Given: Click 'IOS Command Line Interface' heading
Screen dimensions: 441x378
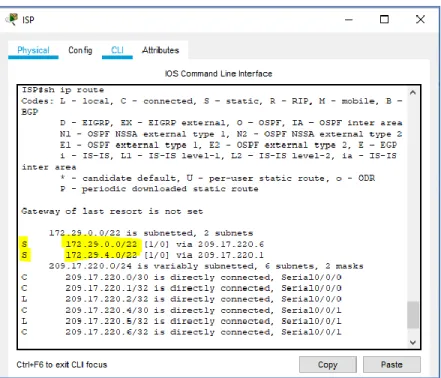Looking at the screenshot, I should pos(219,74).
